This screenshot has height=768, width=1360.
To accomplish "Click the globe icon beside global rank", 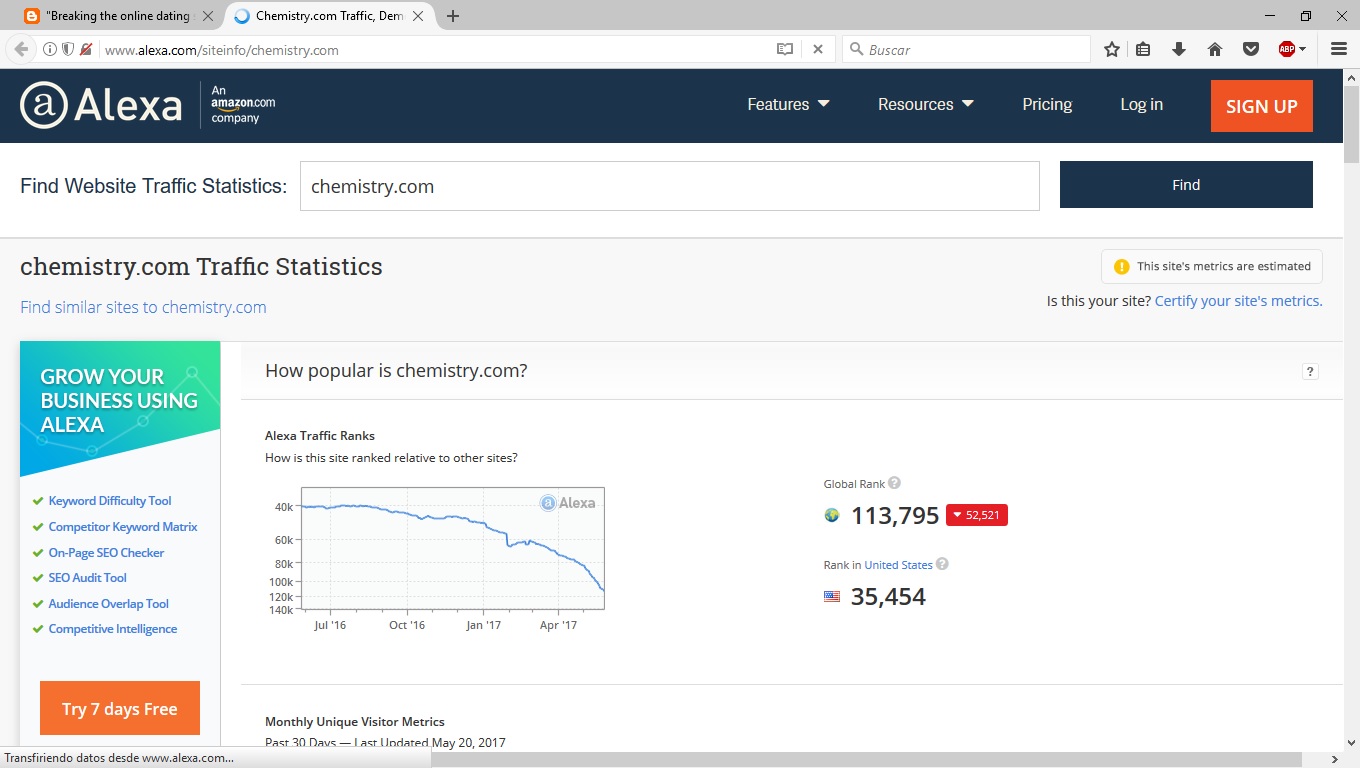I will point(832,515).
